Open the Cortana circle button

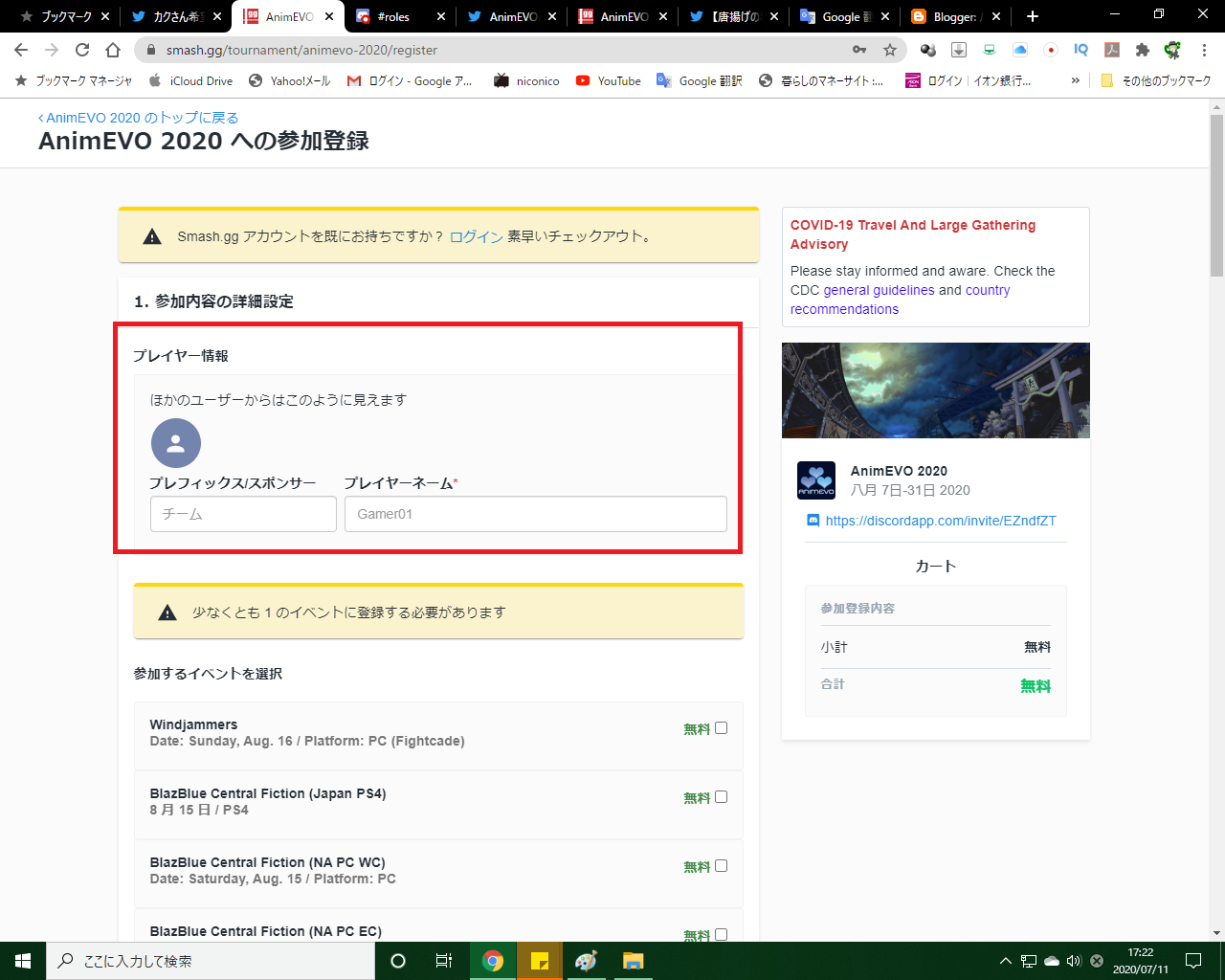pyautogui.click(x=398, y=961)
